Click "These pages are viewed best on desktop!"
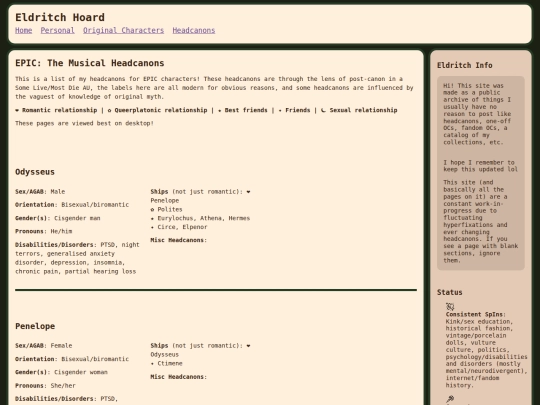 click(84, 123)
